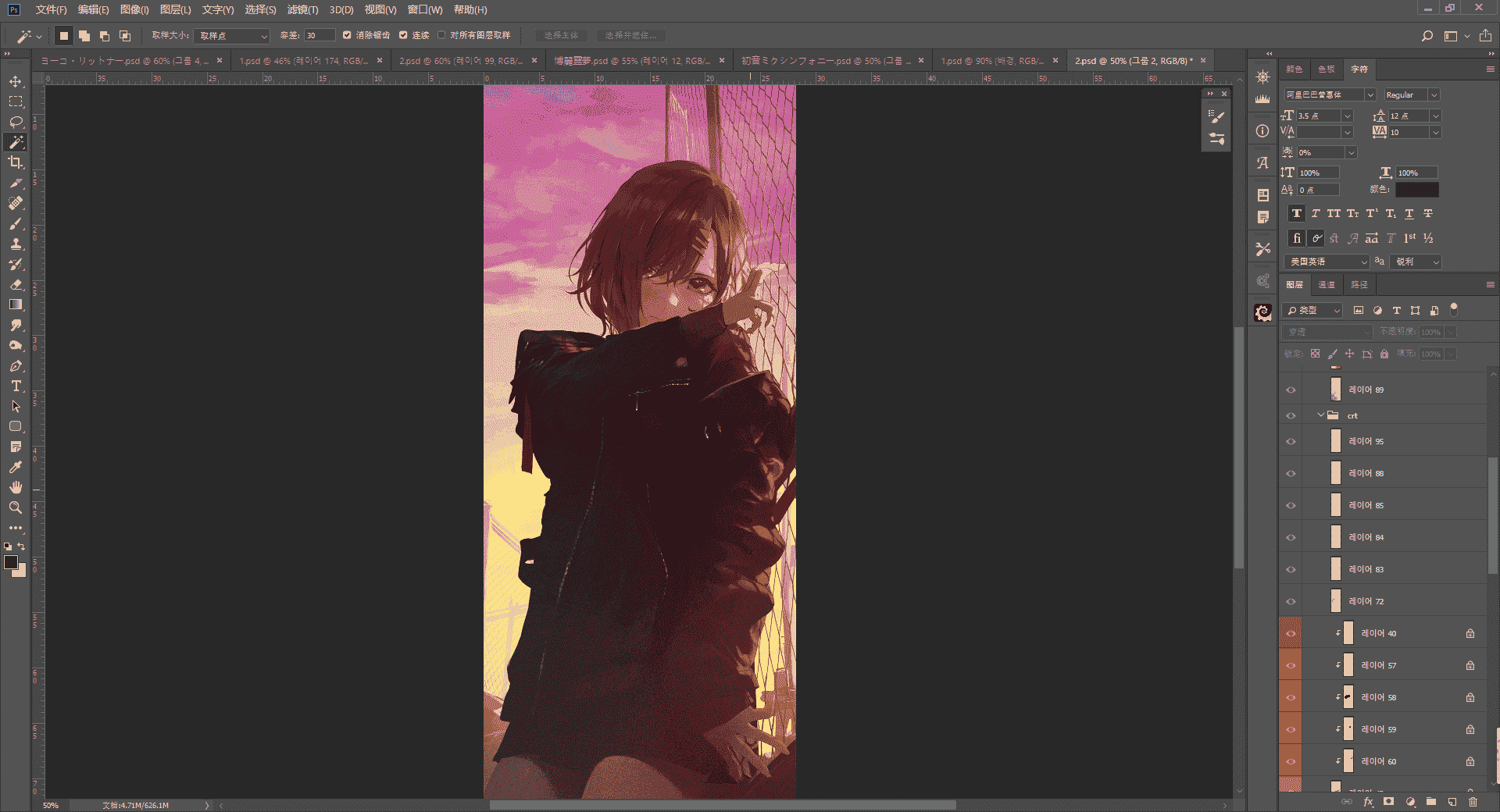Screen dimensions: 1500x812
Task: Toggle visibility of layer 레이어 40
Action: [1291, 633]
